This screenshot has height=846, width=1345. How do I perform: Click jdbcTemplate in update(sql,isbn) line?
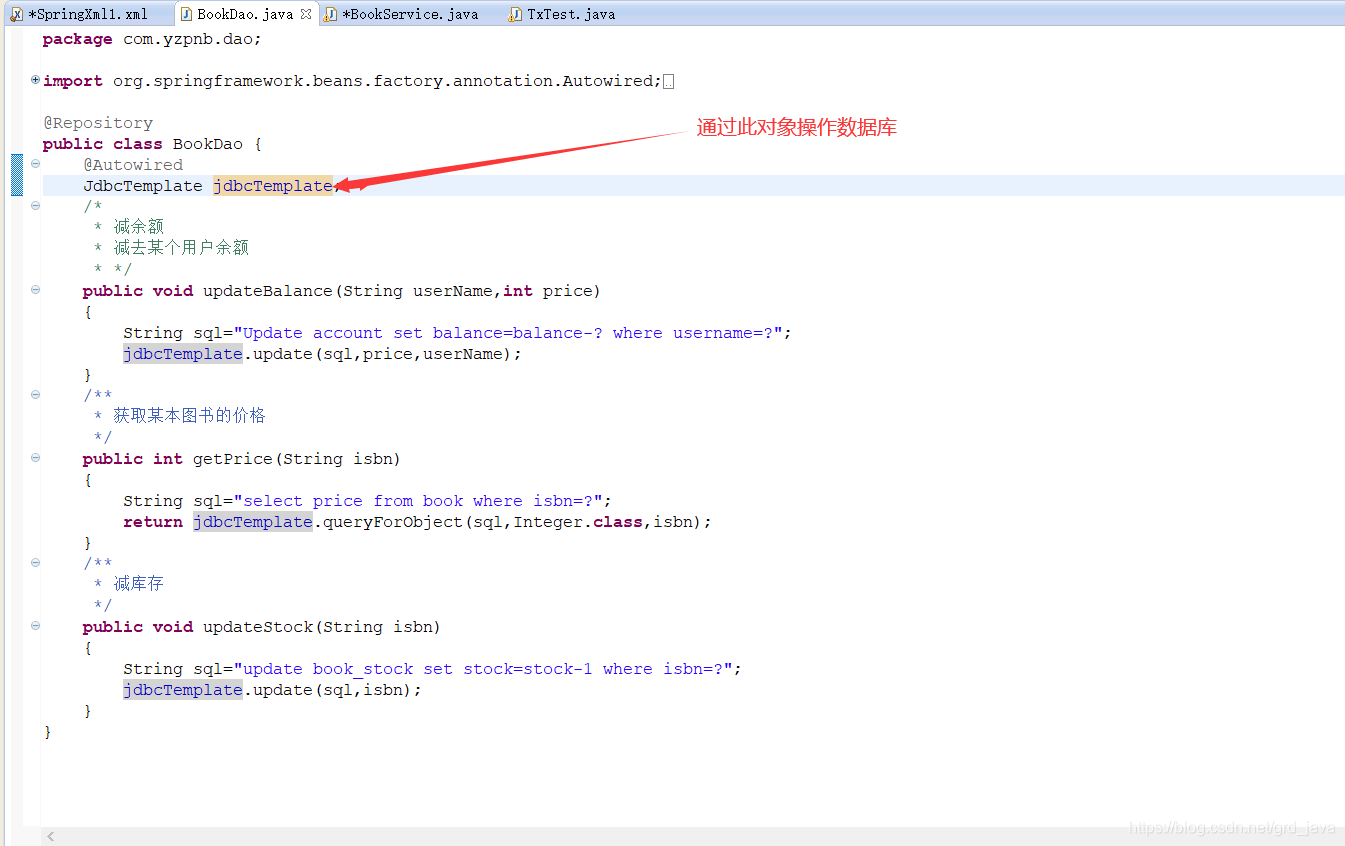click(183, 690)
